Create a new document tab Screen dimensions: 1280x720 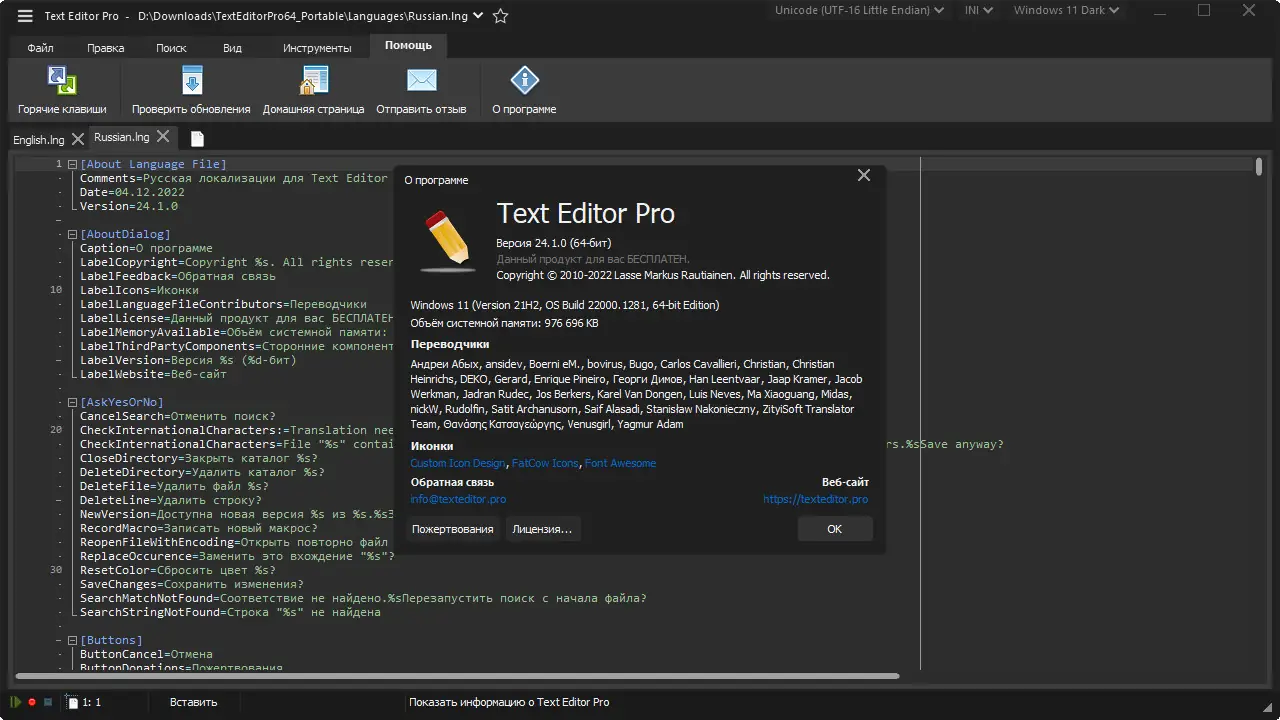(197, 139)
